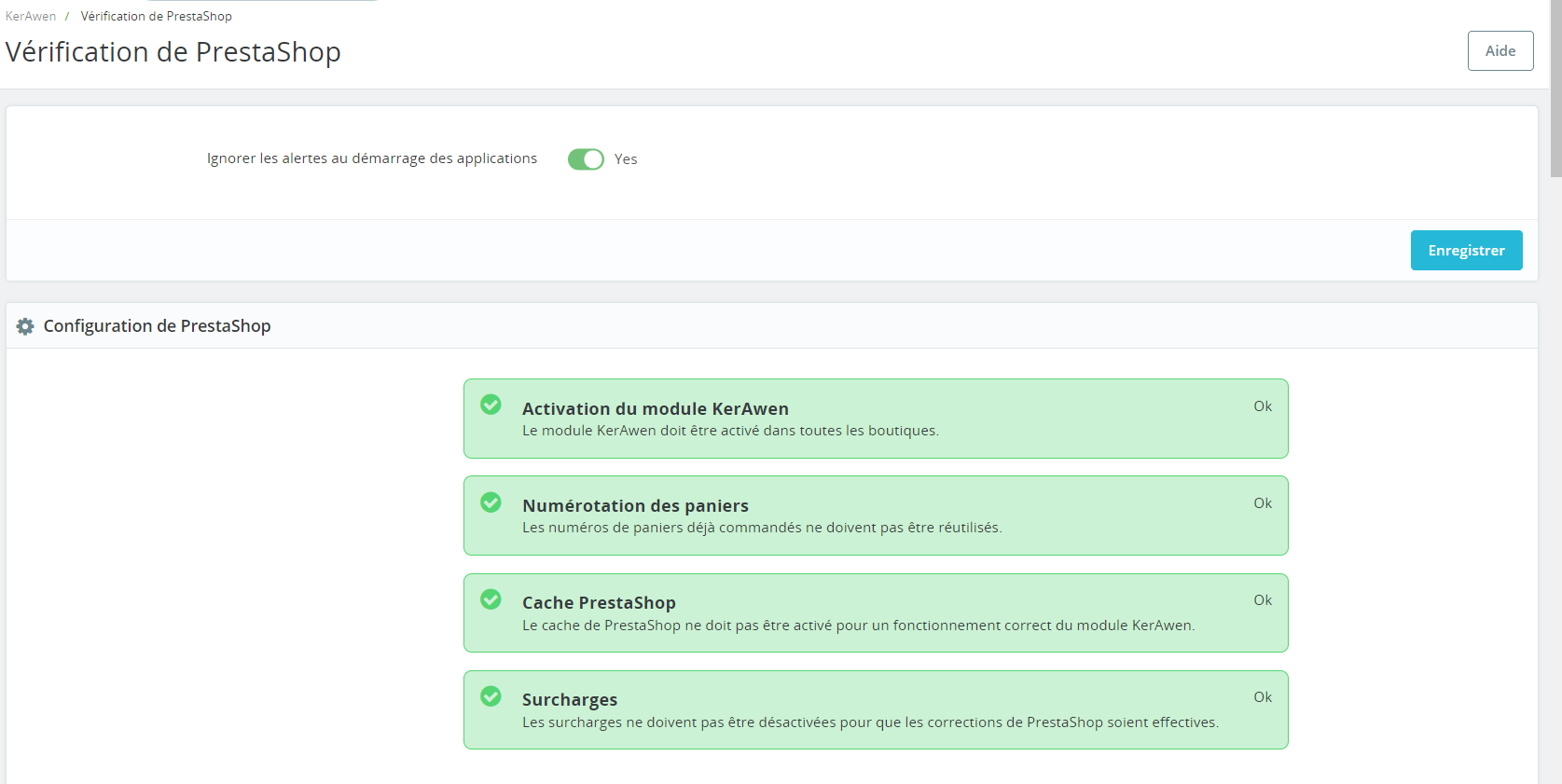
Task: Click Ok status of Surcharges
Action: coord(1263,697)
